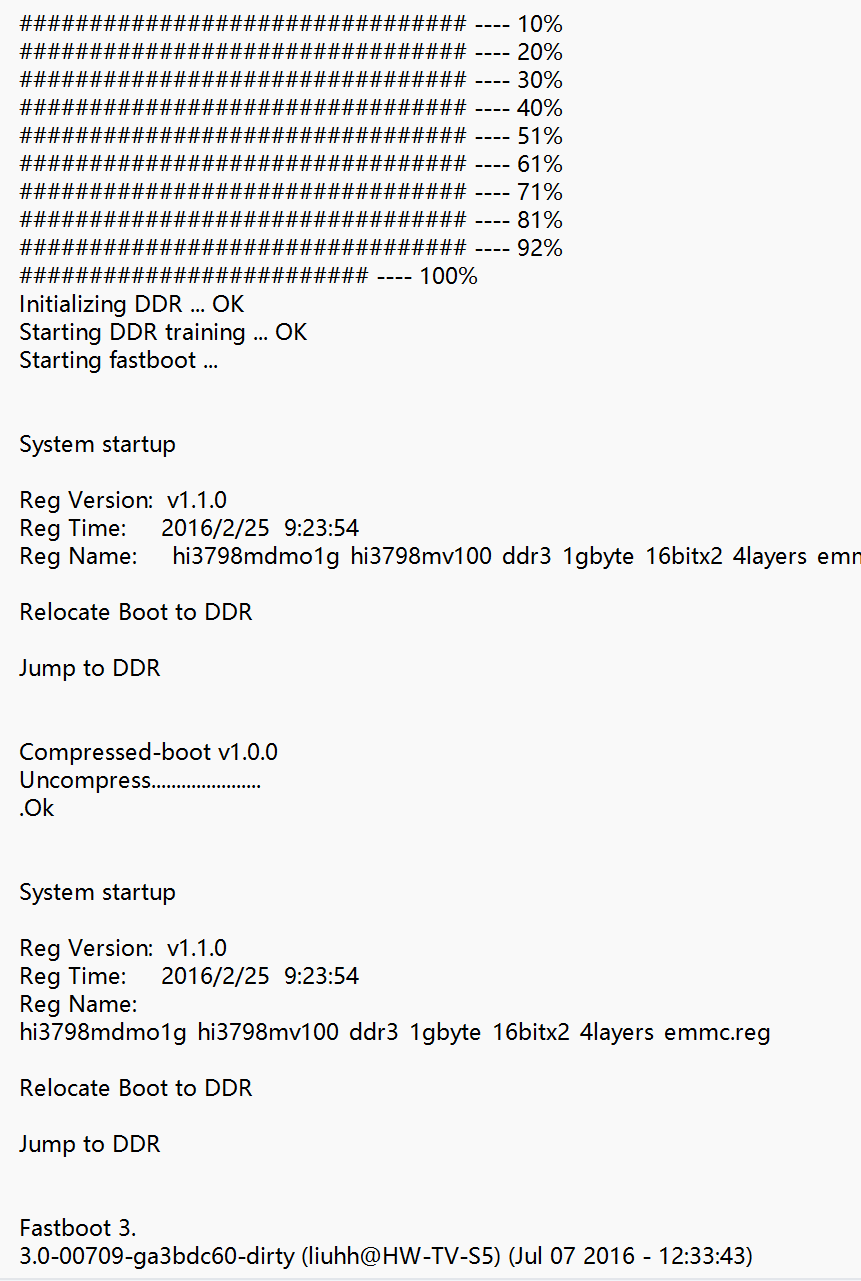Click the first Reg Name line with hi3798mdmo1g
Image resolution: width=861 pixels, height=1281 pixels.
(x=440, y=556)
